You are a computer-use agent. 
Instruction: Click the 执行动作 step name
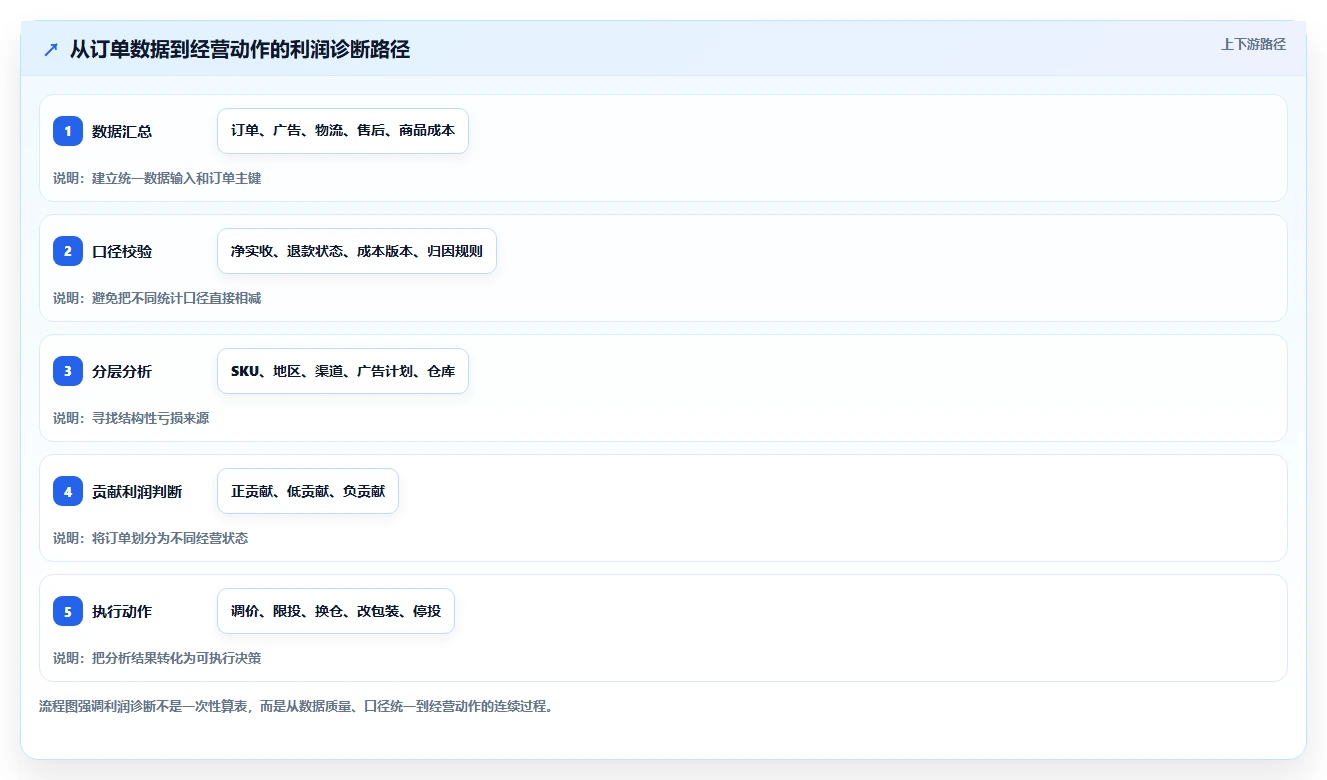(x=122, y=611)
